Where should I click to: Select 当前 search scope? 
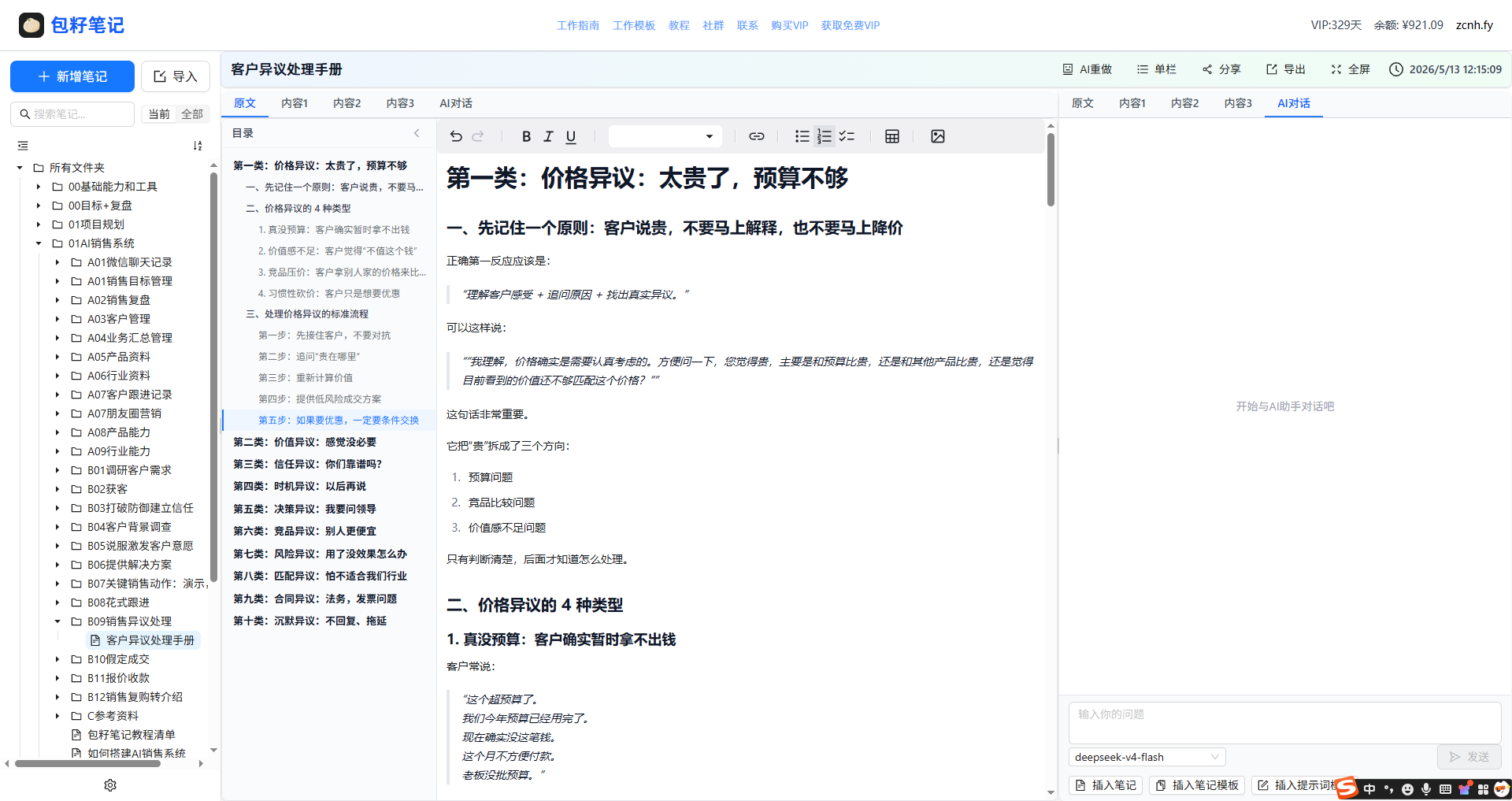click(159, 114)
